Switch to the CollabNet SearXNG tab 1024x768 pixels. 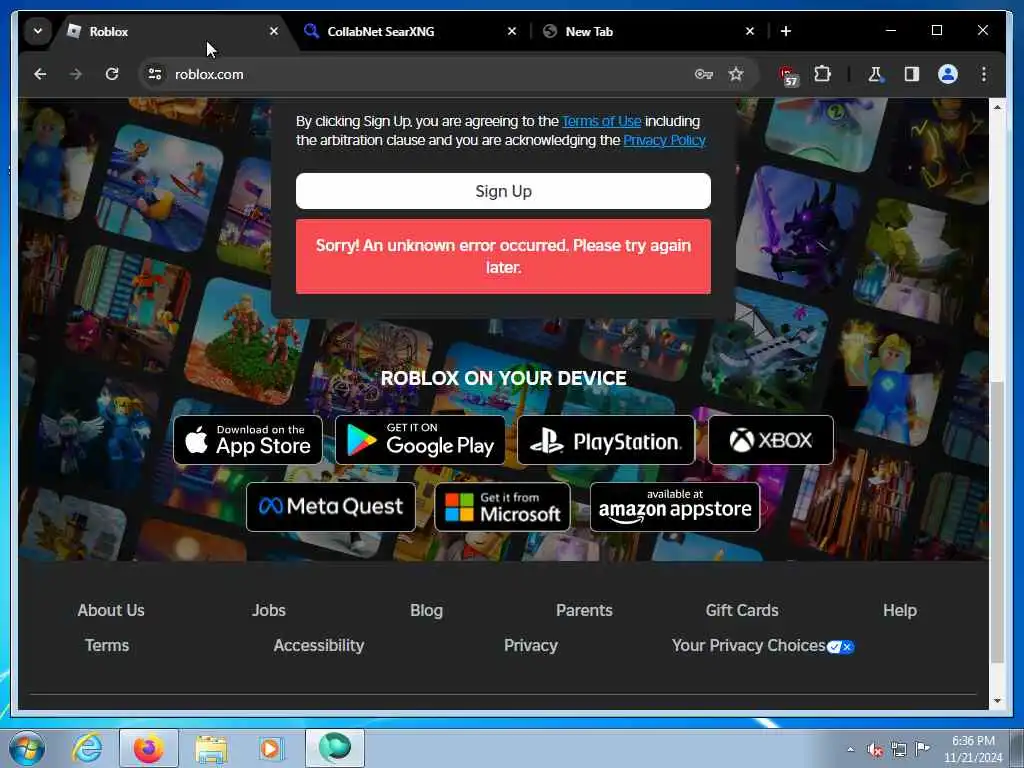coord(410,31)
